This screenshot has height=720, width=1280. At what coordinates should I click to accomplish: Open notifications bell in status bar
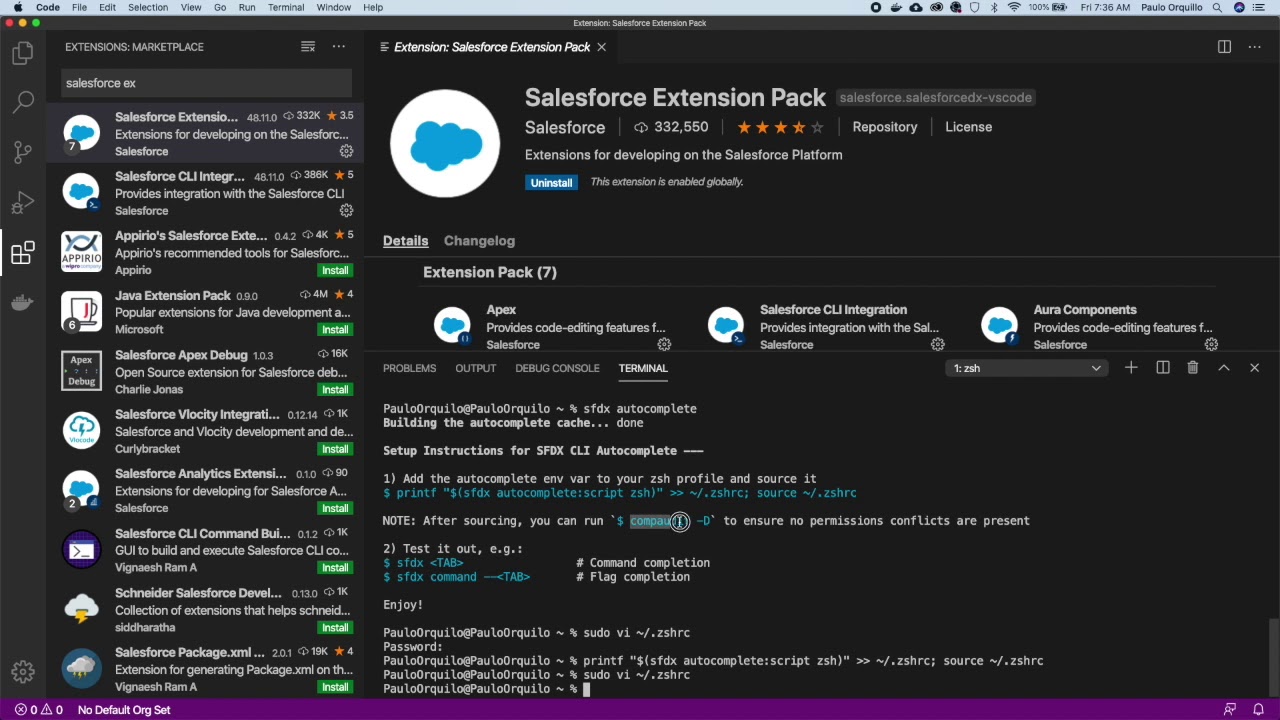click(1259, 710)
